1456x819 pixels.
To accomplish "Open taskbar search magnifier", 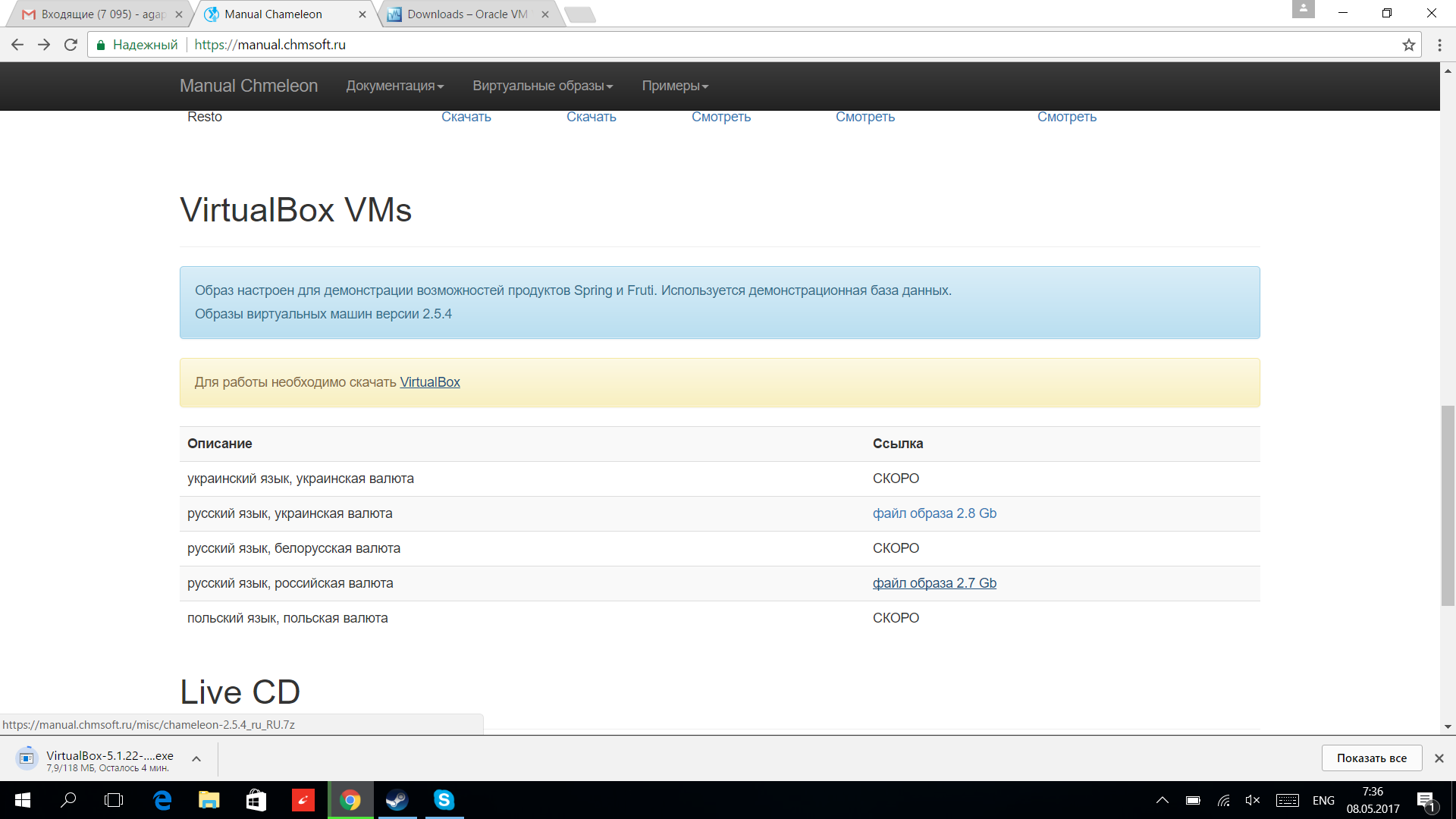I will coord(68,800).
